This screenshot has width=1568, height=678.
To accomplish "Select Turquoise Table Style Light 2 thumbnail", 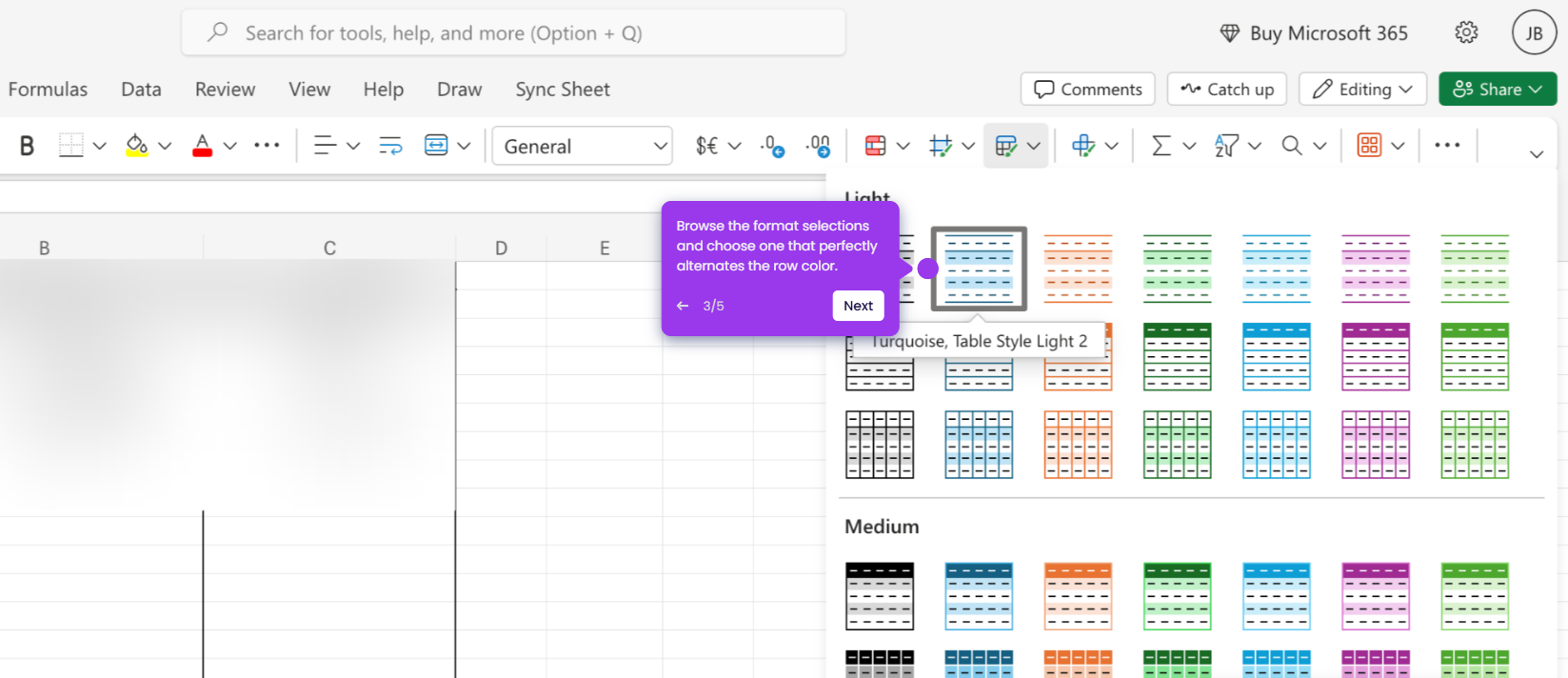I will (x=979, y=269).
